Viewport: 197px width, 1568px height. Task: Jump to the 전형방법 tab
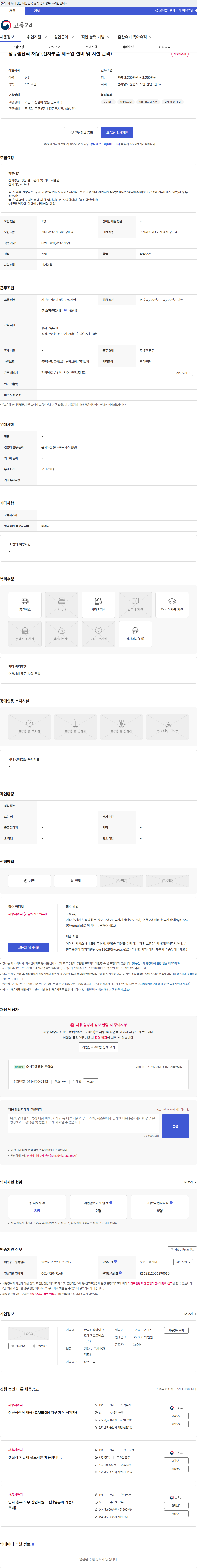[164, 47]
